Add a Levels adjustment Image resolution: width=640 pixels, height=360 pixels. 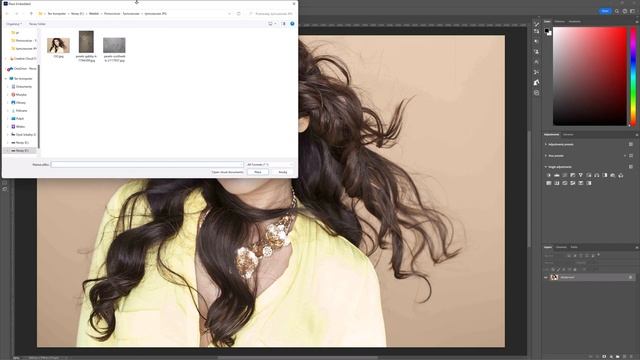tap(557, 175)
